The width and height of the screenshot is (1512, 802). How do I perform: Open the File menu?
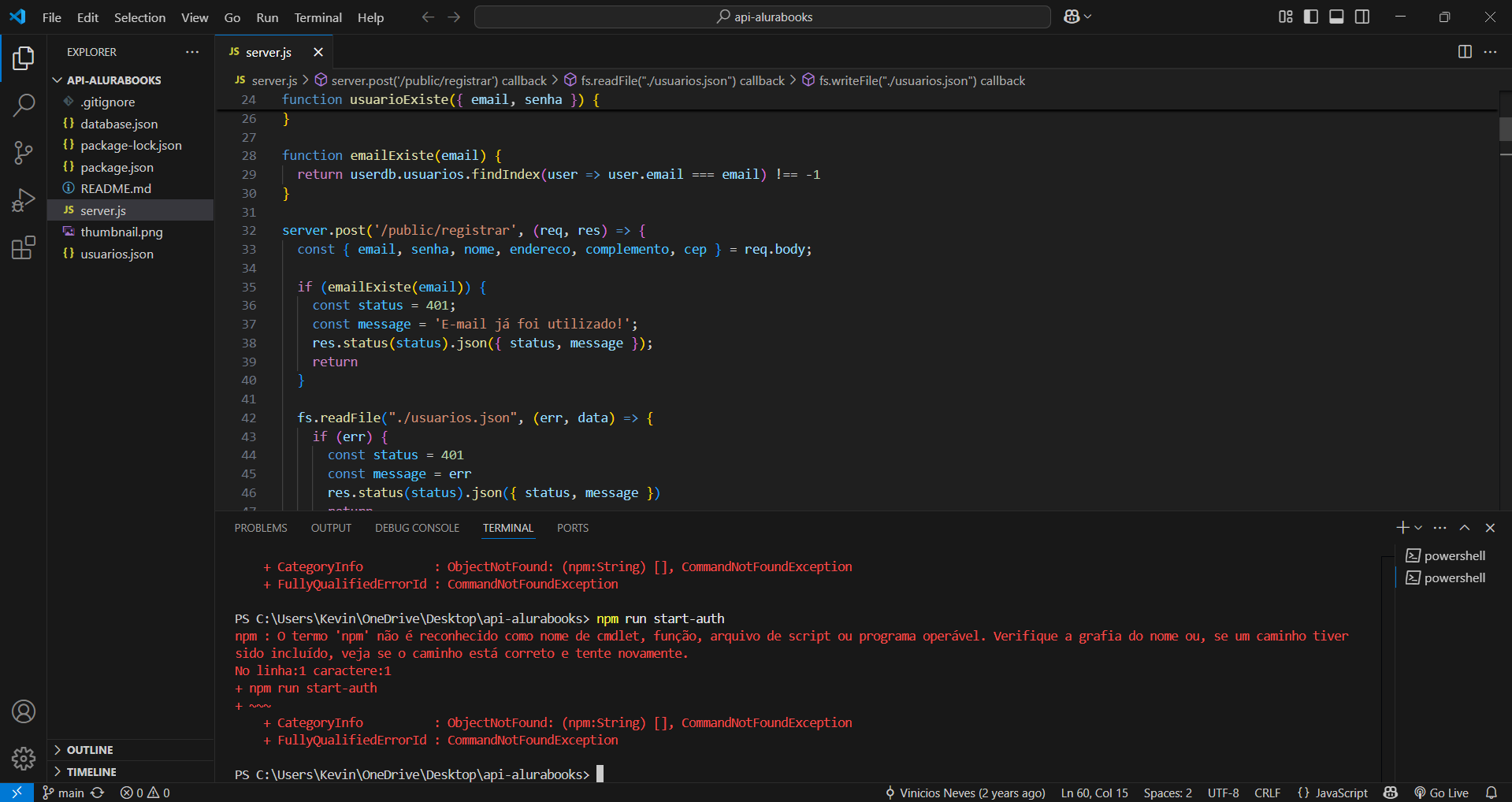pyautogui.click(x=52, y=17)
